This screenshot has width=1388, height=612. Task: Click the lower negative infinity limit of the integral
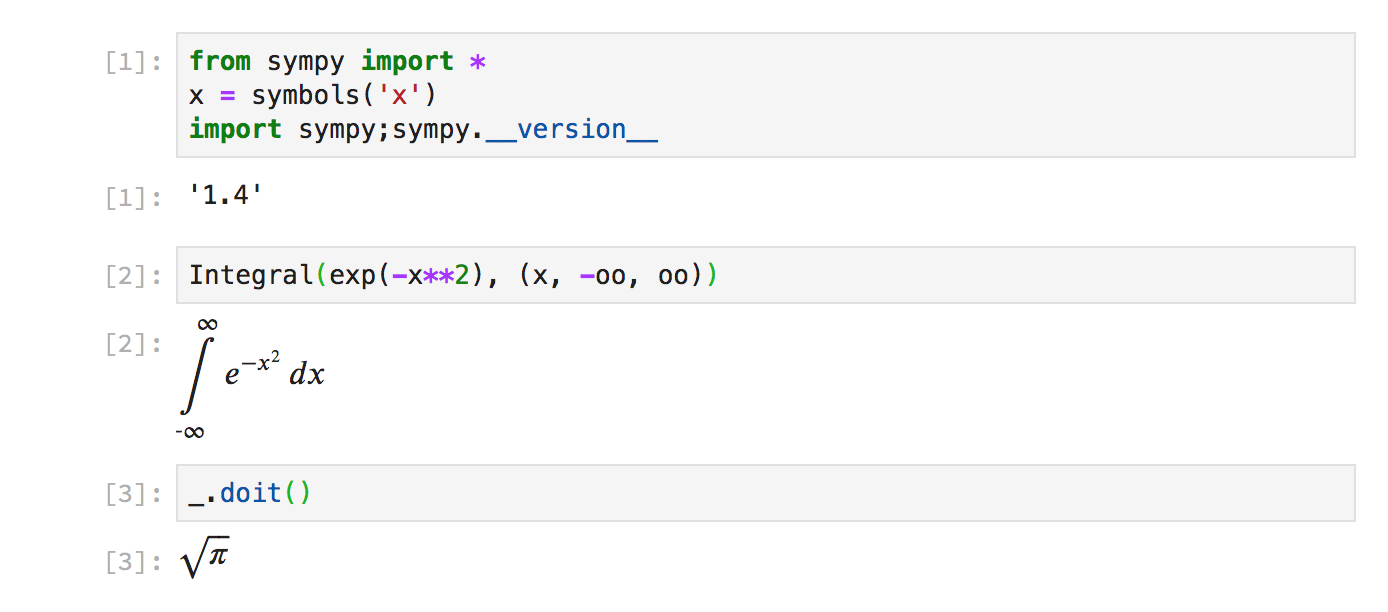pos(189,432)
